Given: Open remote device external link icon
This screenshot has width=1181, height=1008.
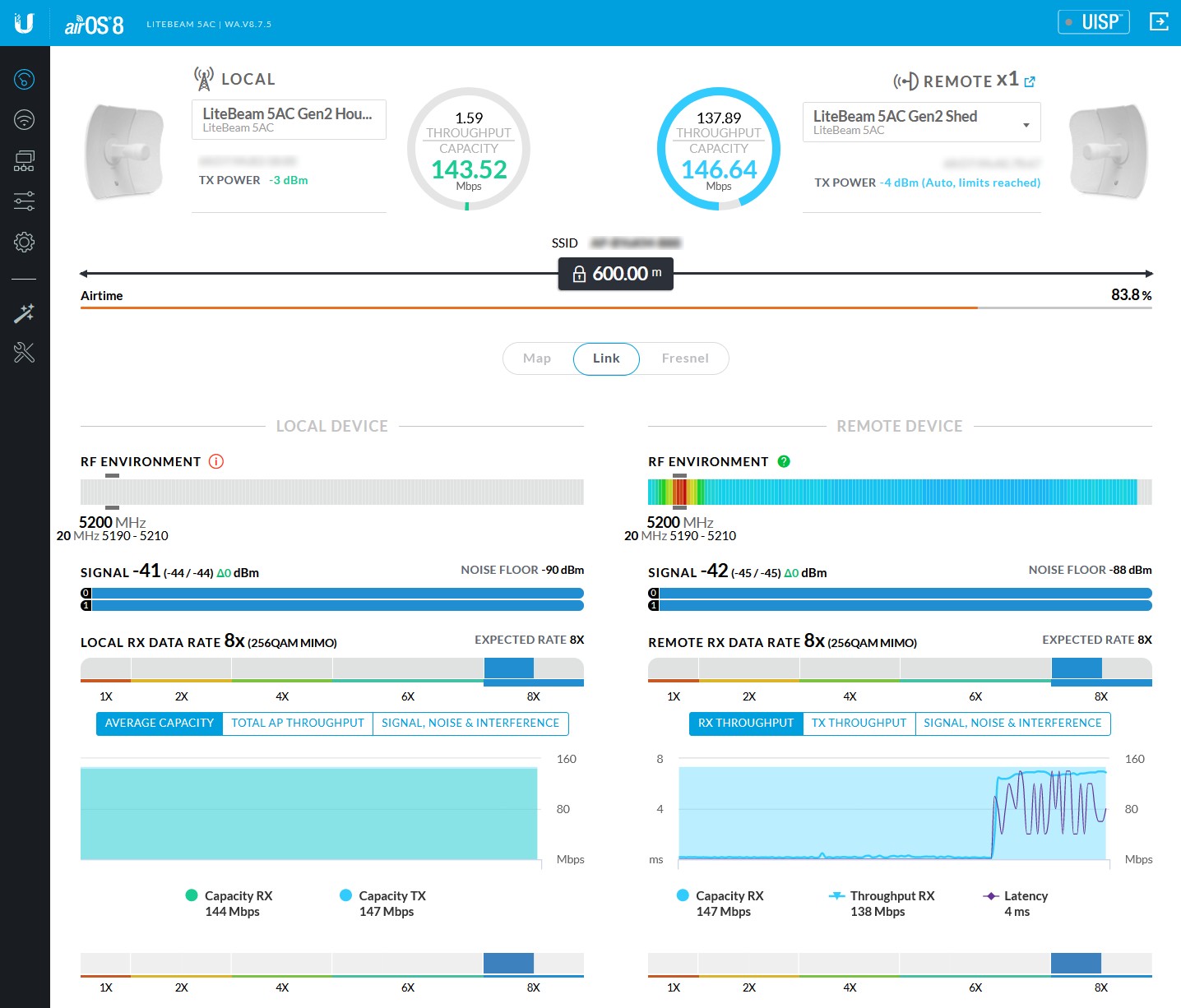Looking at the screenshot, I should point(1030,81).
